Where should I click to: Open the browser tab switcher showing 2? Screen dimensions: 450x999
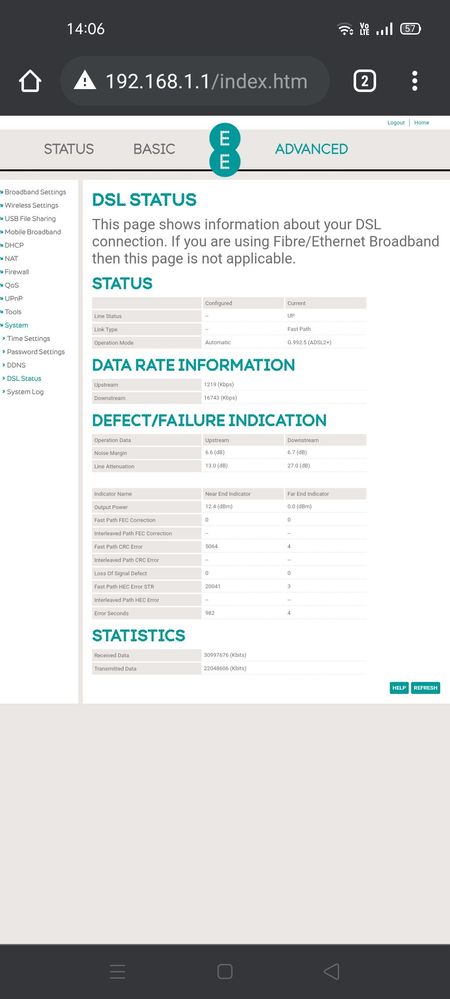coord(364,81)
